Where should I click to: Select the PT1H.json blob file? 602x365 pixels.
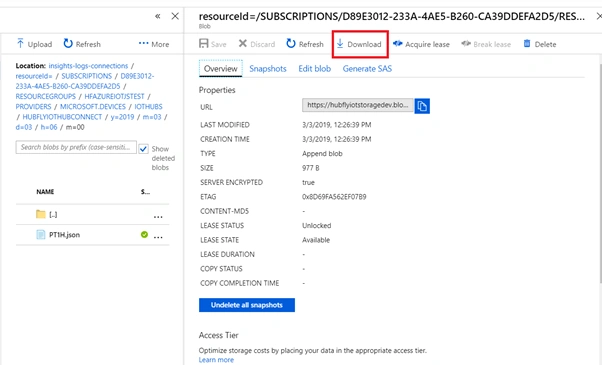(64, 235)
